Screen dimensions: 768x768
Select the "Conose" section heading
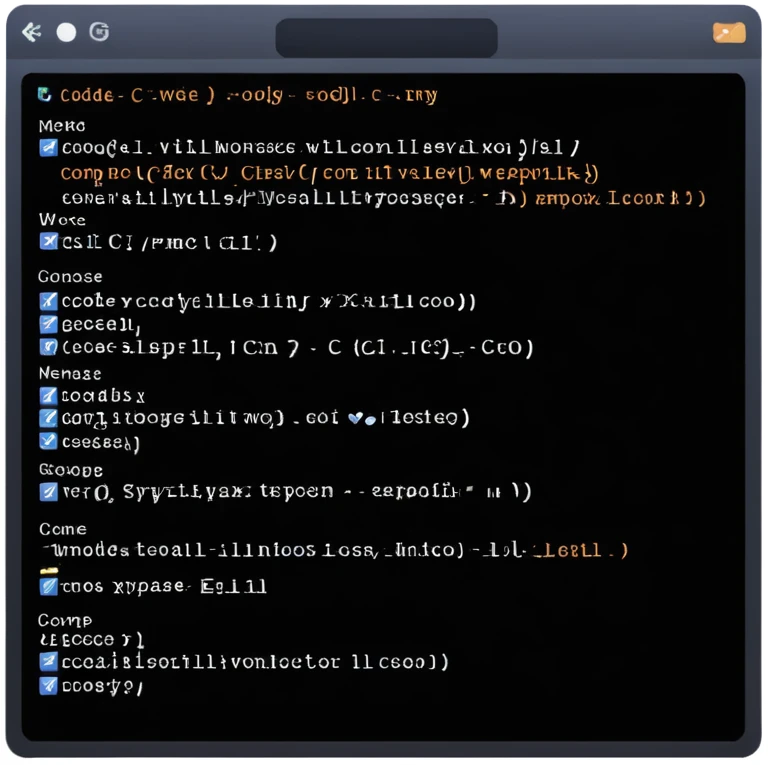(x=71, y=277)
